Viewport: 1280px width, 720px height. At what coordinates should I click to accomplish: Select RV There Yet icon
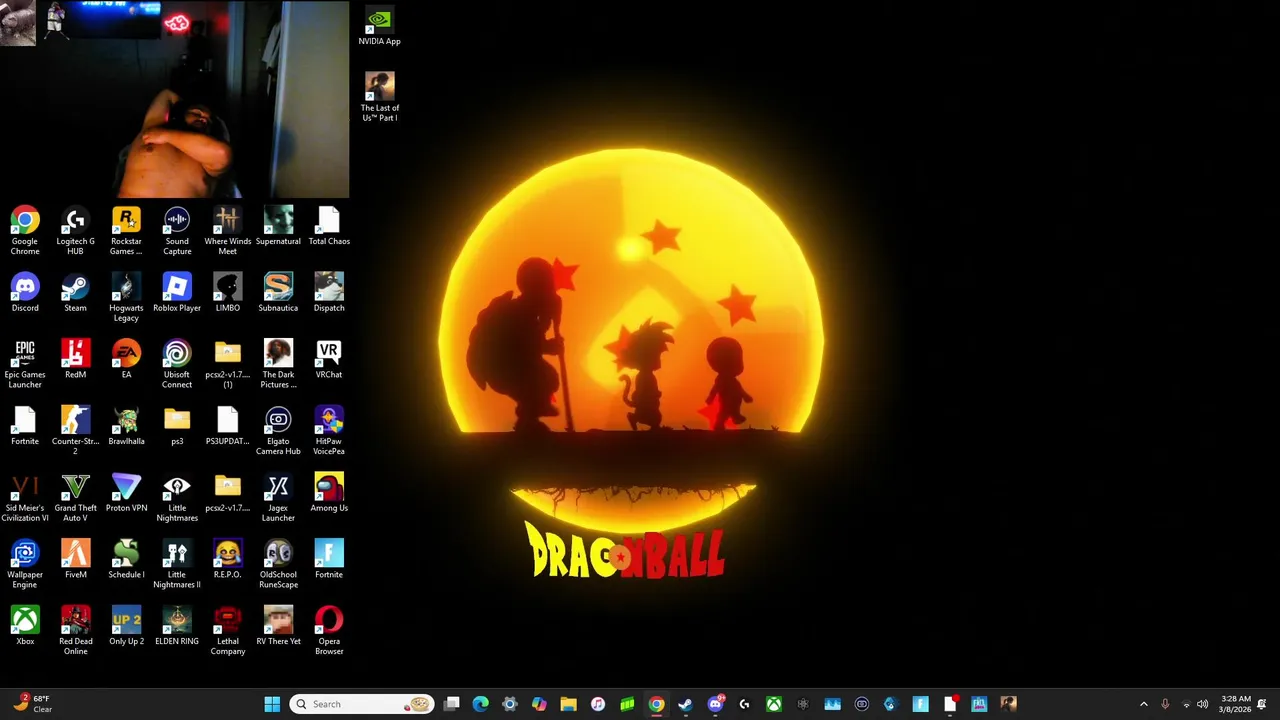278,627
